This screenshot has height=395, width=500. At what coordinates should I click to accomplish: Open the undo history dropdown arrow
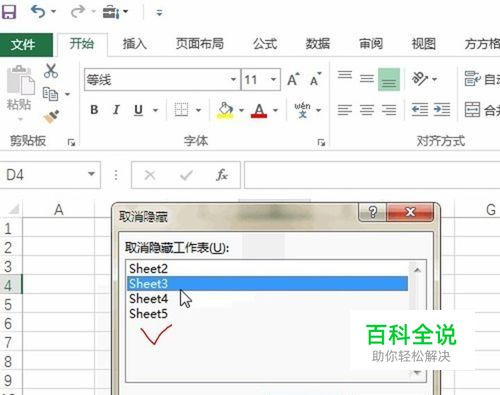[54, 12]
